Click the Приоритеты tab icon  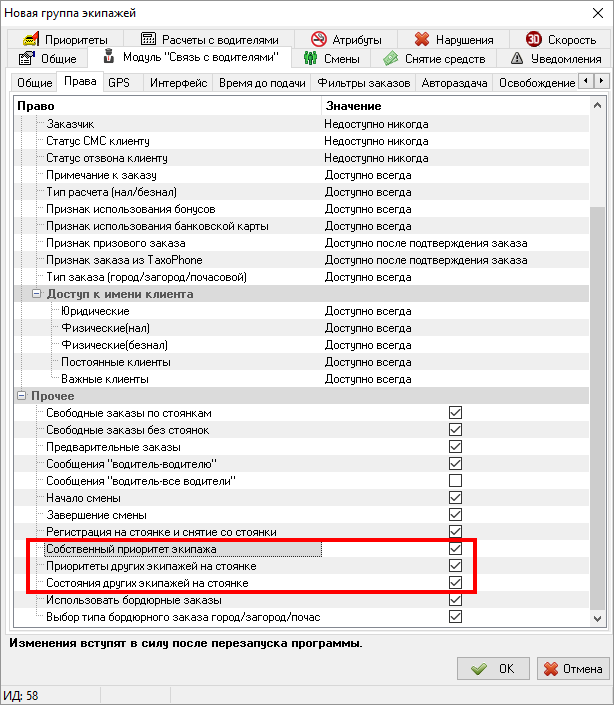[30, 40]
